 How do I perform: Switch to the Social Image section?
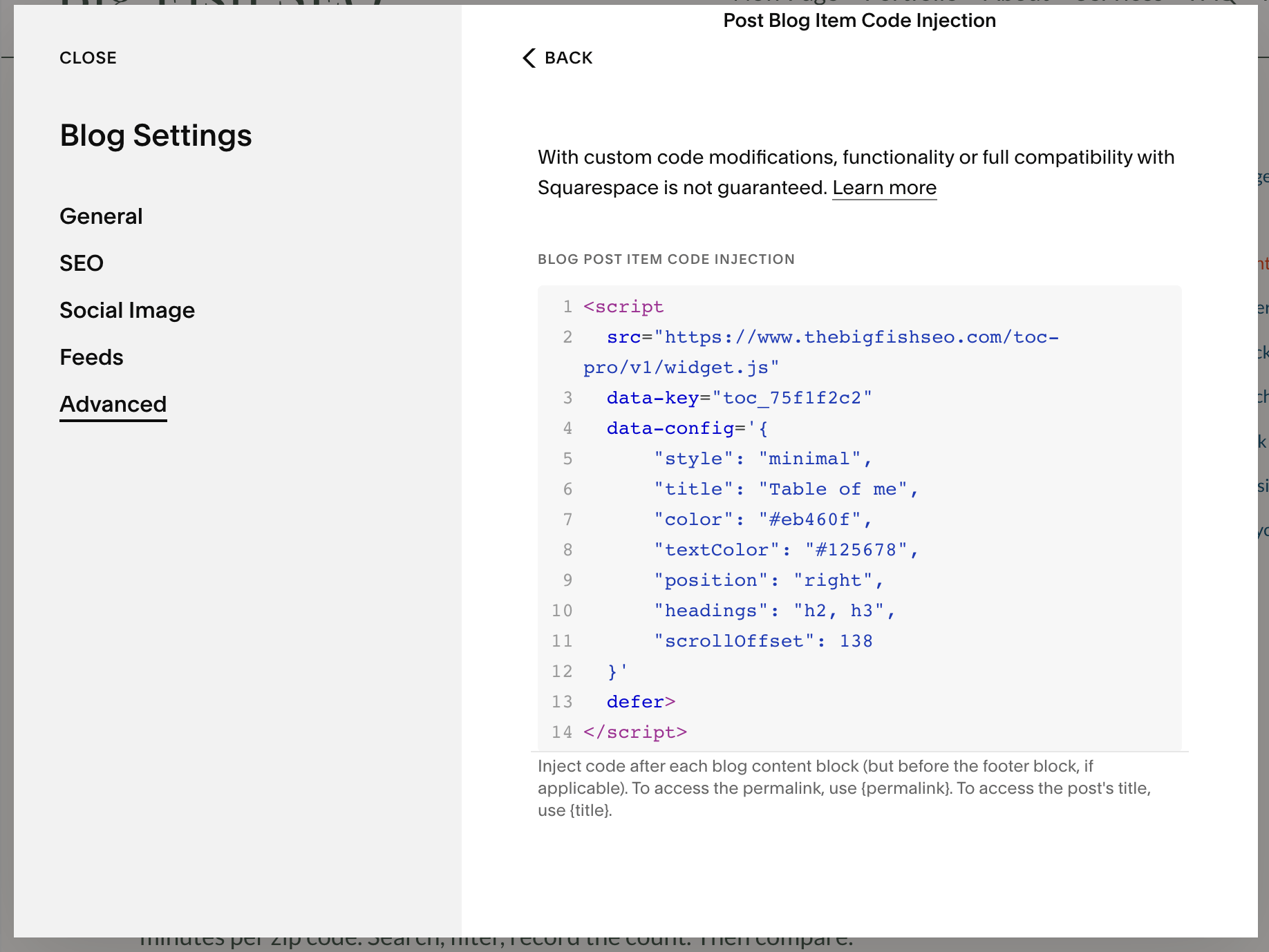pyautogui.click(x=127, y=310)
